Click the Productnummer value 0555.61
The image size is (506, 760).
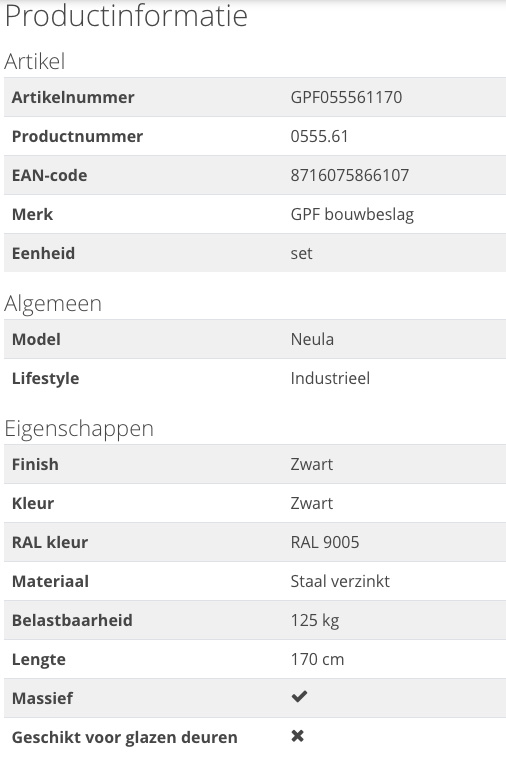click(319, 136)
